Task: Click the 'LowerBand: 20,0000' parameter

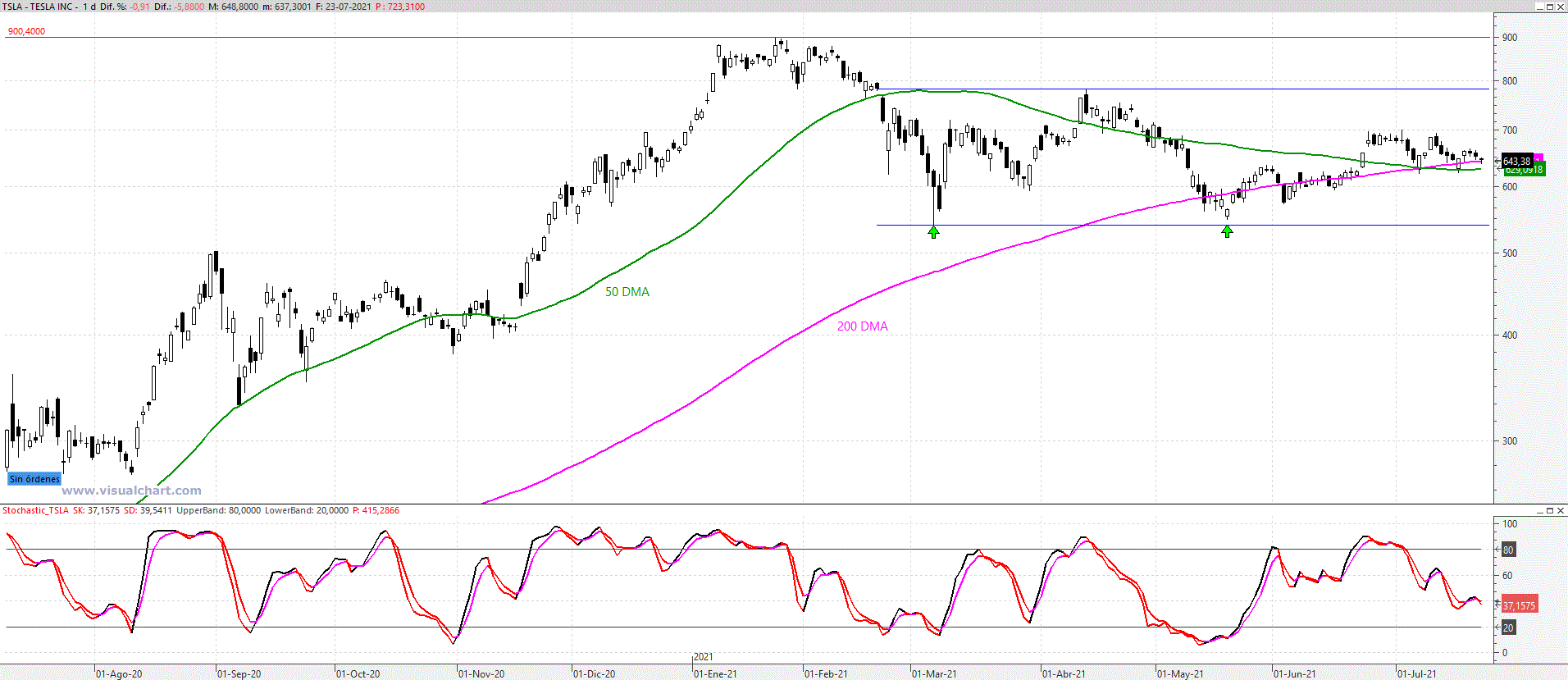Action: point(307,510)
